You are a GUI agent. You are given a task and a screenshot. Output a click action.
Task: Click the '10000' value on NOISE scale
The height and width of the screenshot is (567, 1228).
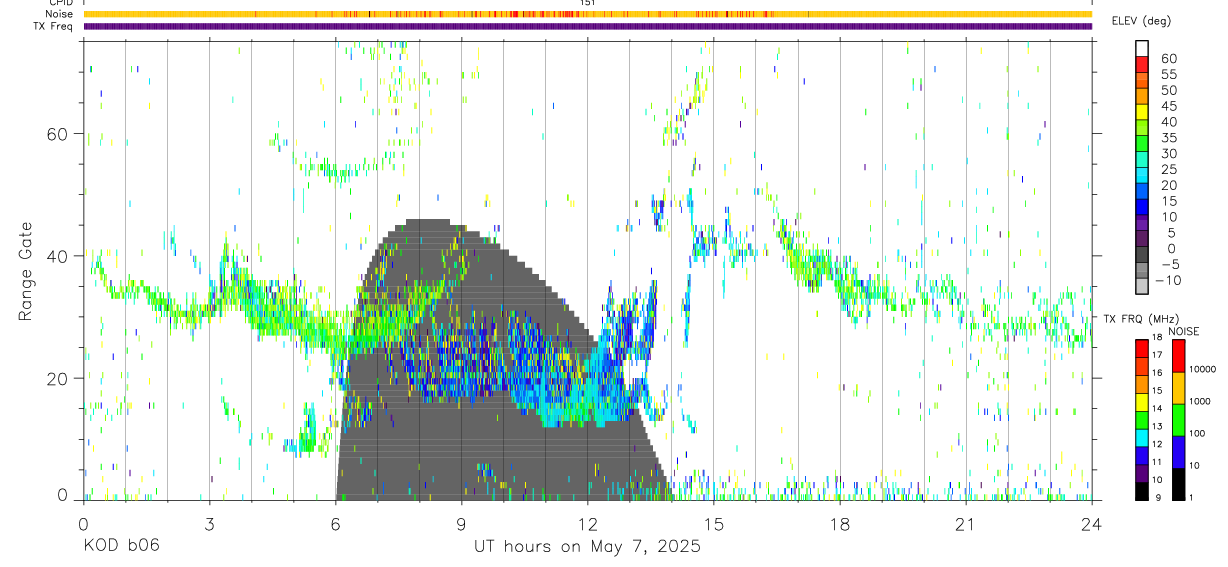(x=1204, y=371)
